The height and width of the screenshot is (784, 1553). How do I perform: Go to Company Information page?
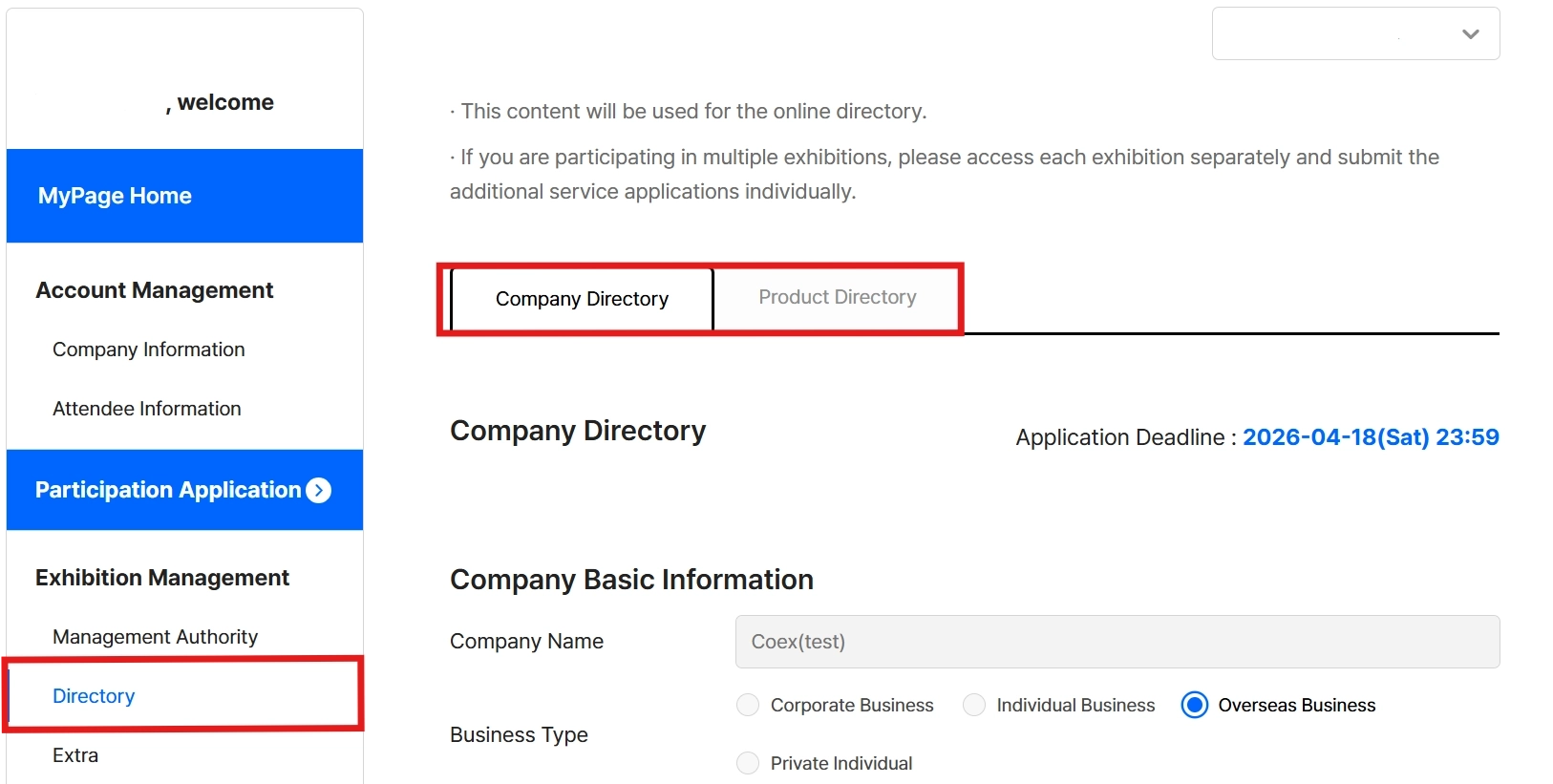pos(149,350)
